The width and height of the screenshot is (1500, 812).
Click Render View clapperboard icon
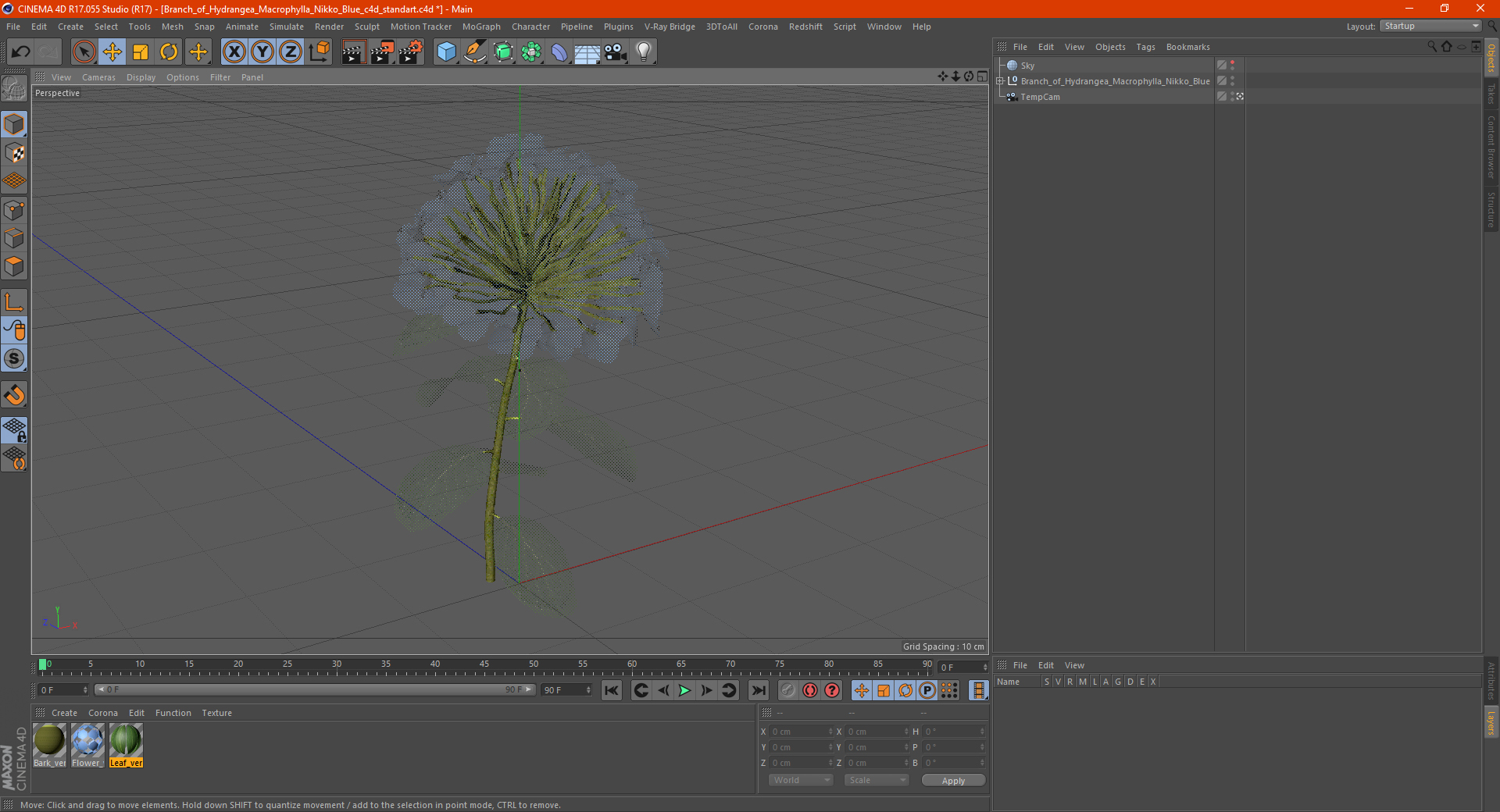coord(353,52)
